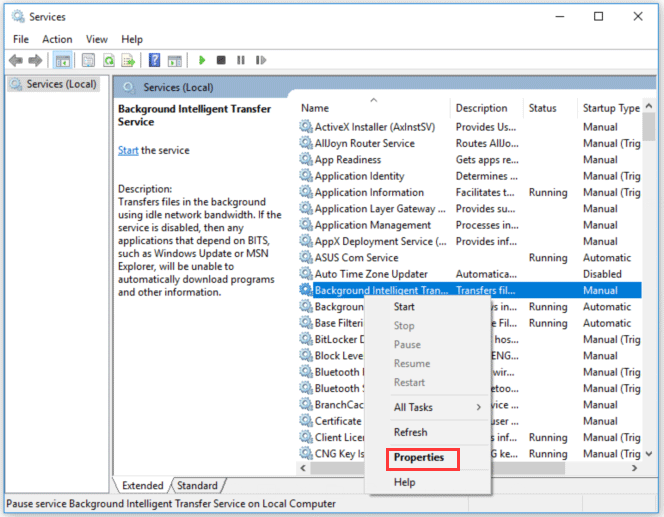Click the Refresh toolbar icon

(x=109, y=61)
